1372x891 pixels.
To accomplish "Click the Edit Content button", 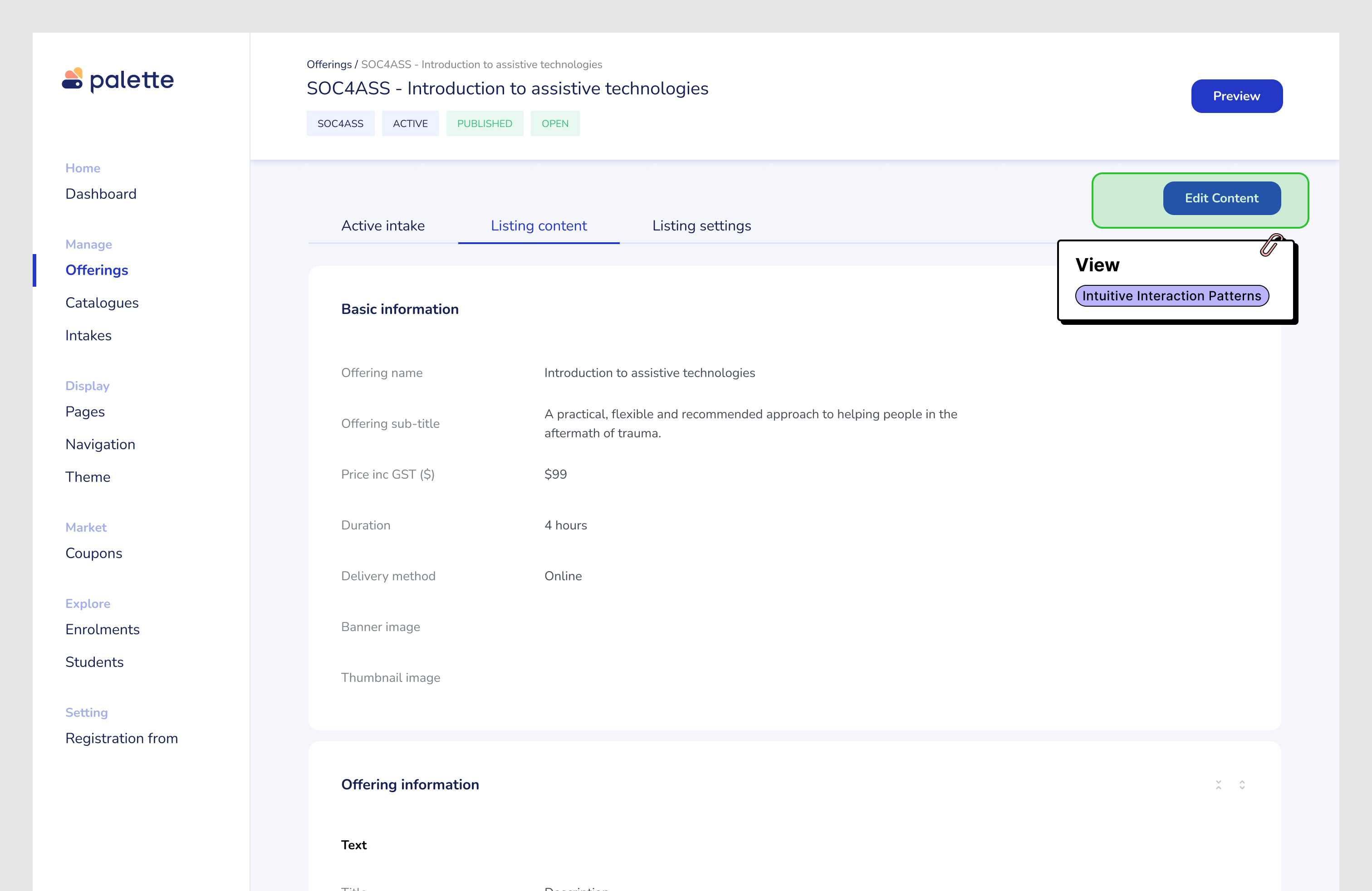I will pyautogui.click(x=1221, y=198).
